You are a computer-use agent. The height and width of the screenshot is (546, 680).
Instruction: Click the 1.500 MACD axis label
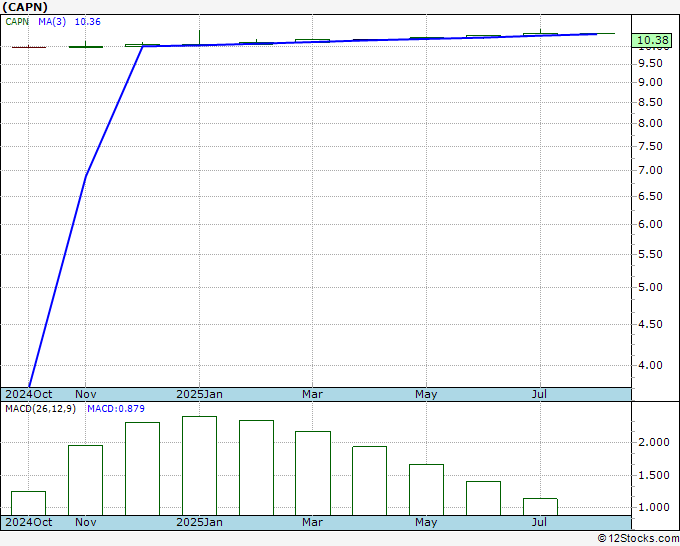click(654, 475)
